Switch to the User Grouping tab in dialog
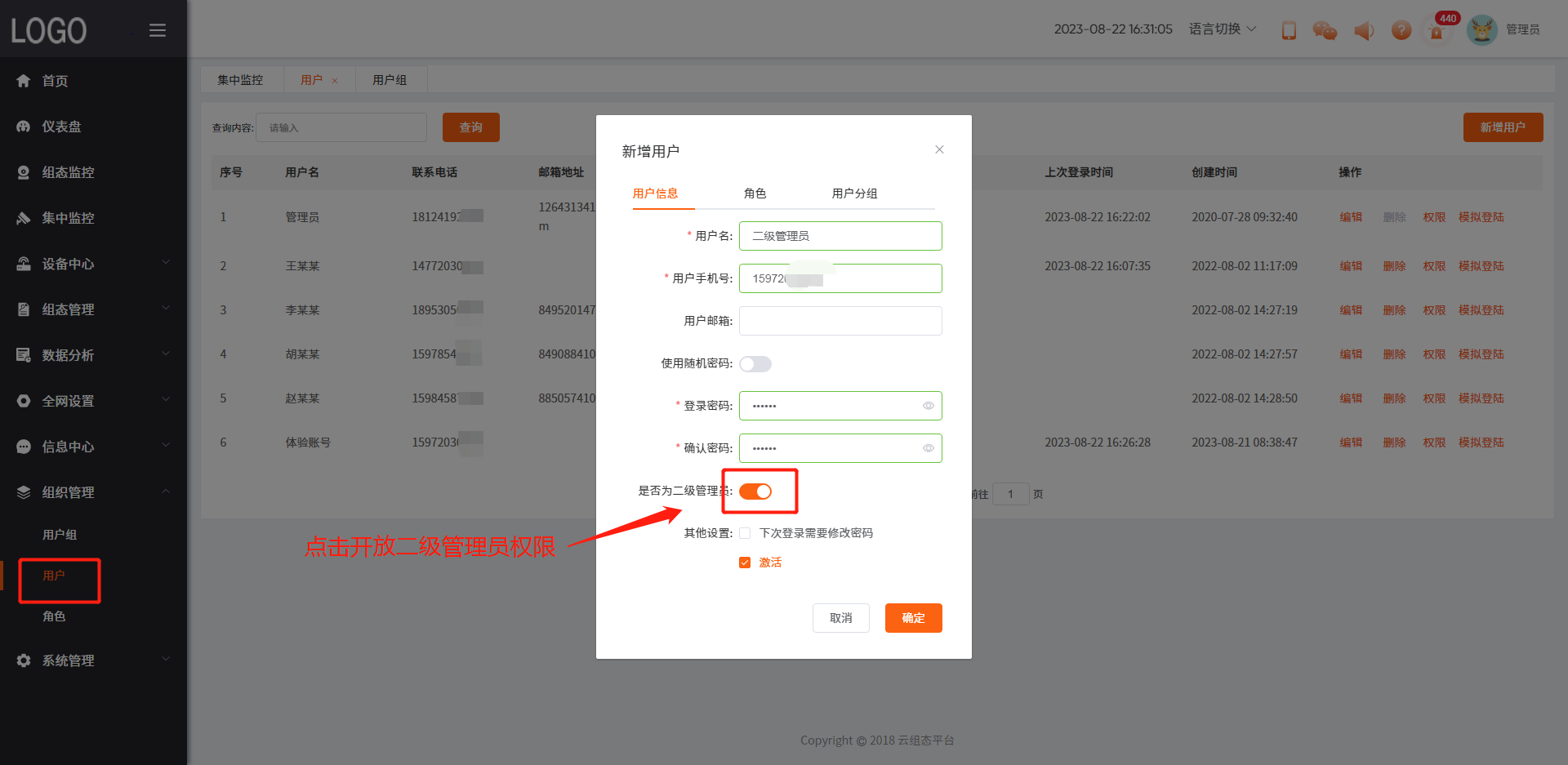The image size is (1568, 765). point(854,193)
